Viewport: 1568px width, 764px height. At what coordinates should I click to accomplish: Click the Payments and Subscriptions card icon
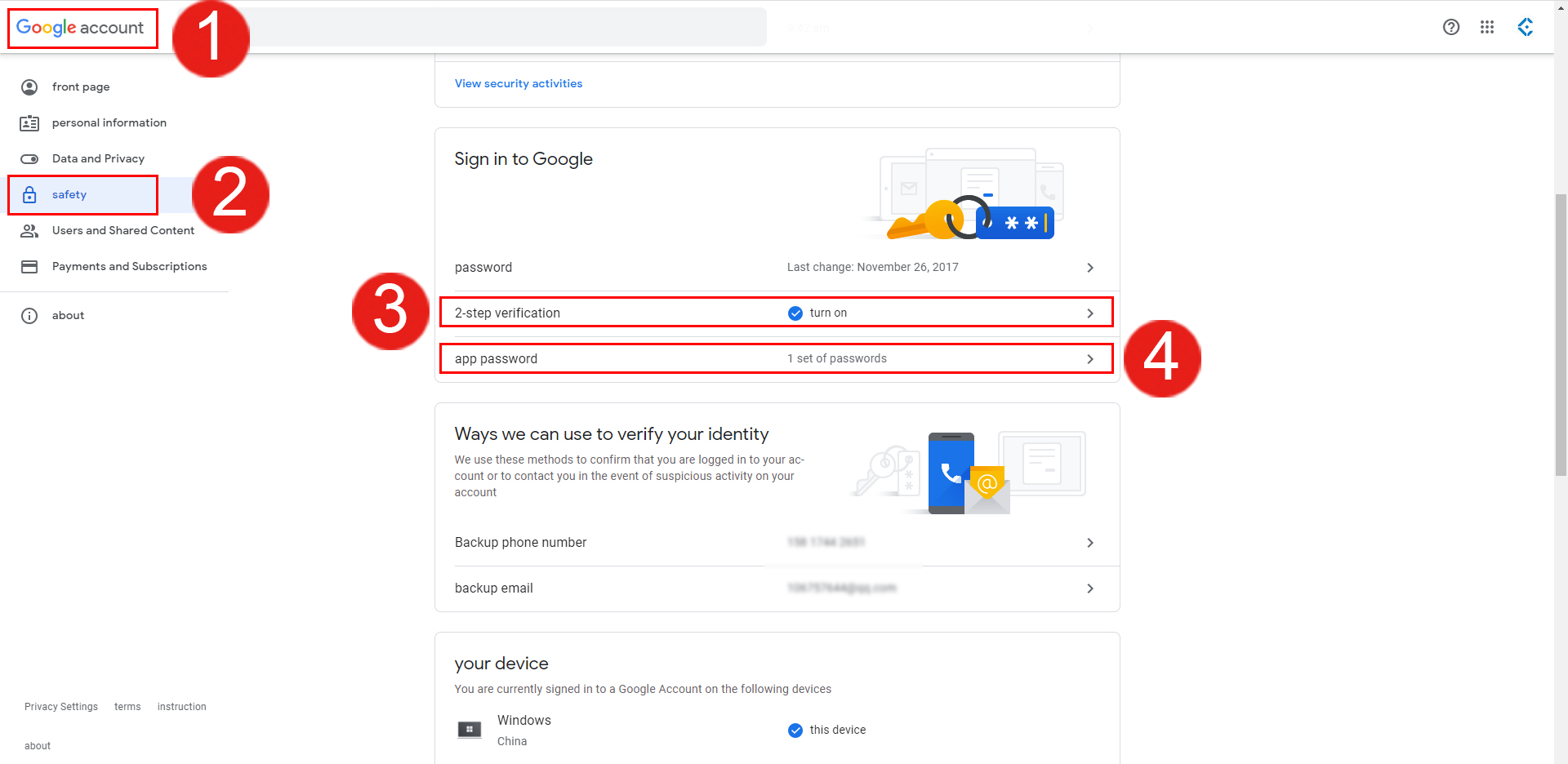click(x=29, y=267)
